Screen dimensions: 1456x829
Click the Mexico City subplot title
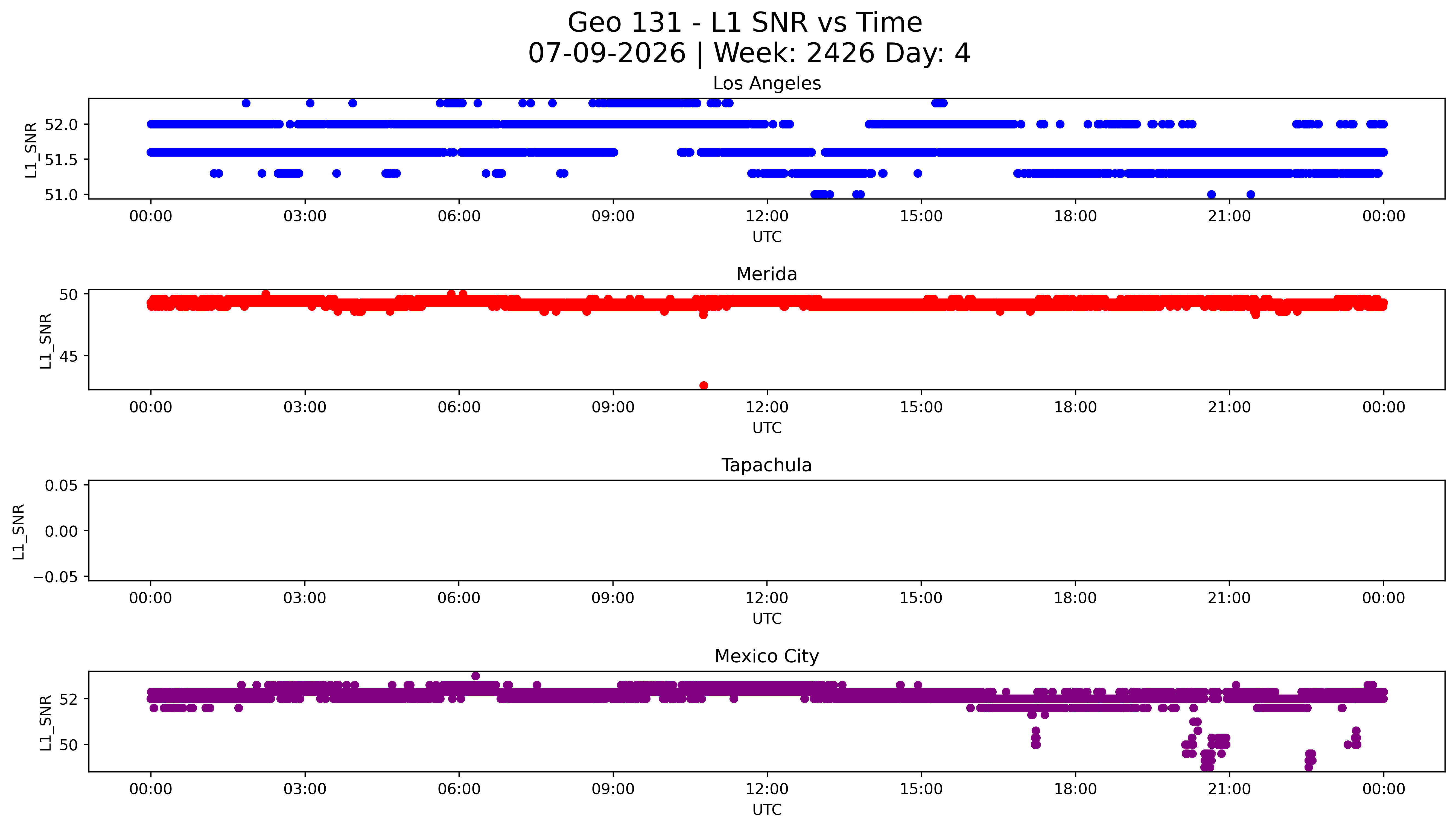click(x=766, y=656)
